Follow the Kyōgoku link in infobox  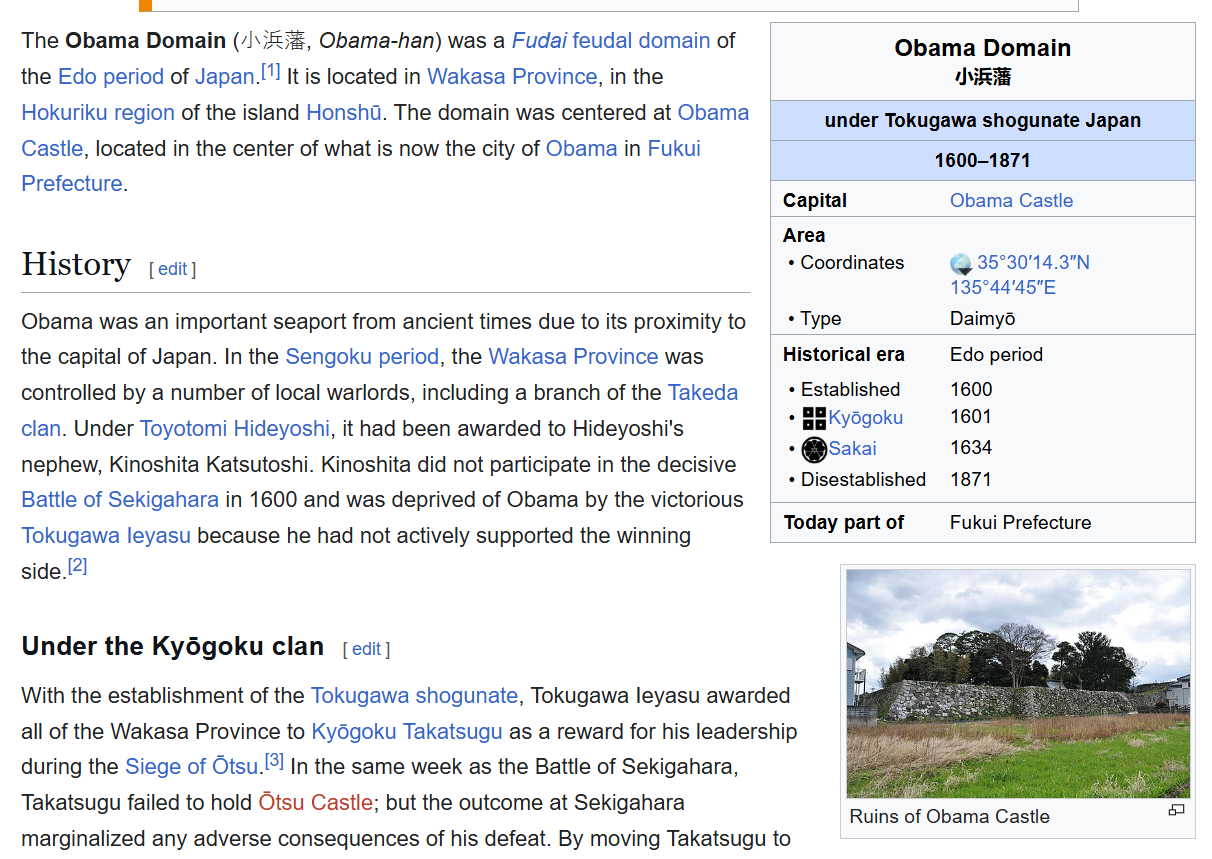[865, 418]
